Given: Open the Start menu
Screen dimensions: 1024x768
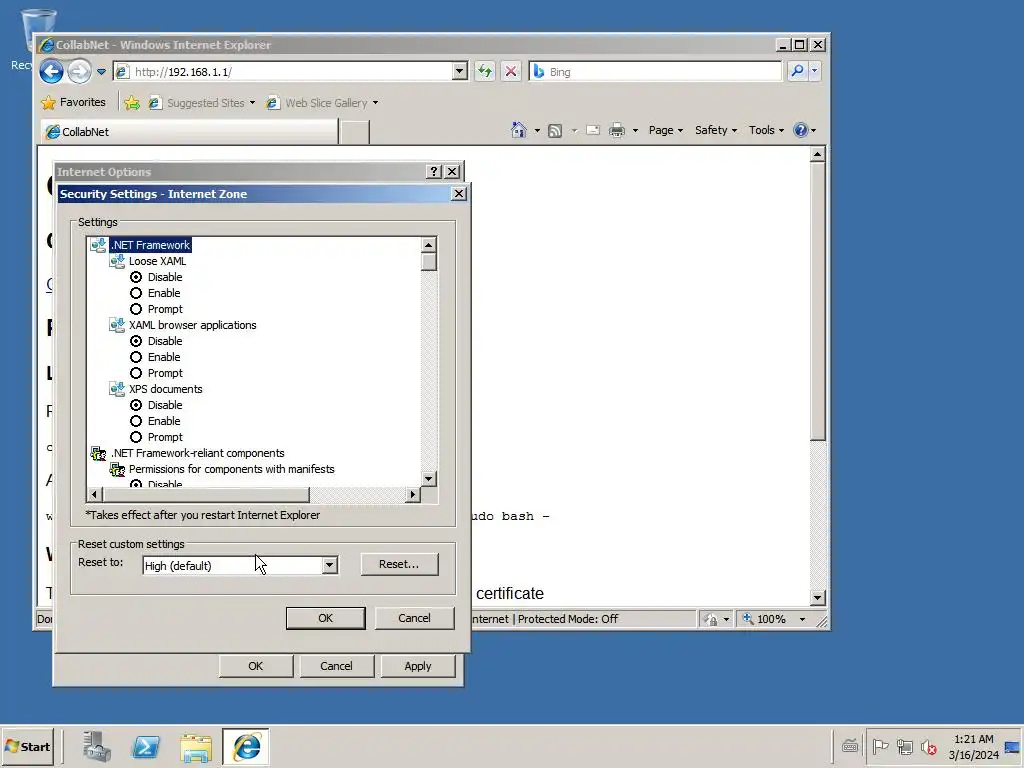Looking at the screenshot, I should point(27,746).
